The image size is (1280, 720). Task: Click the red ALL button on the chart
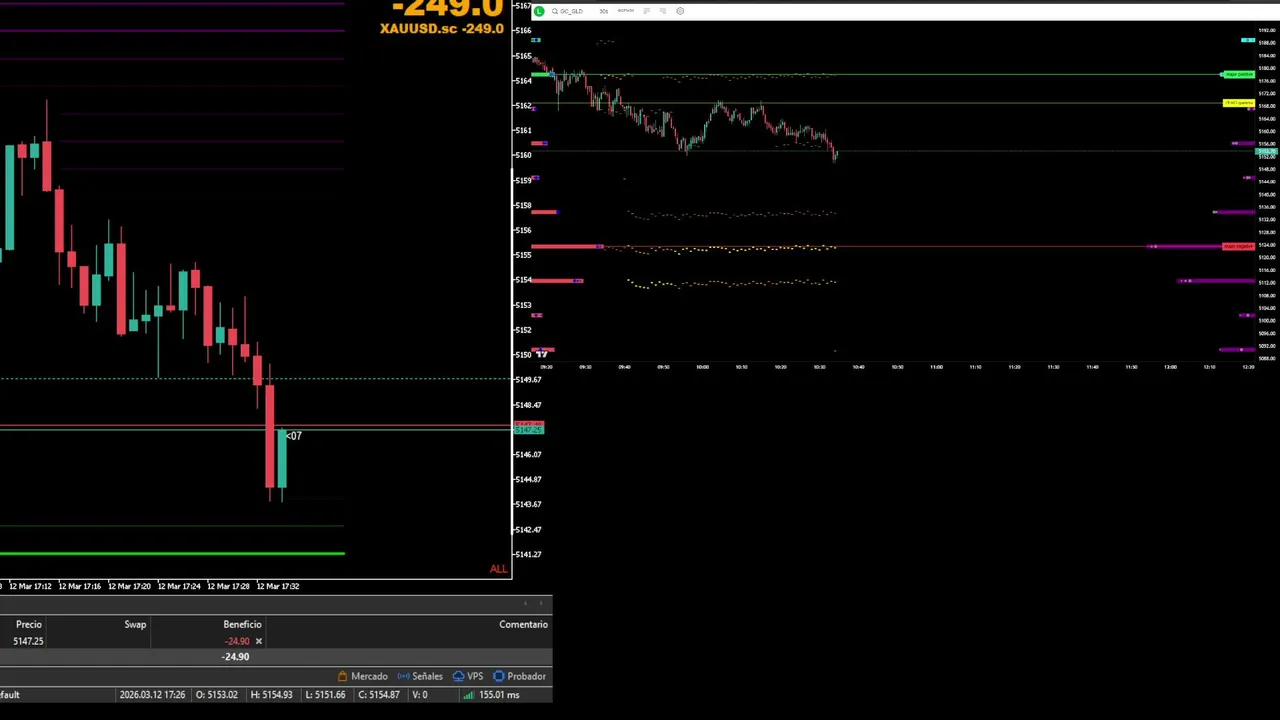pyautogui.click(x=498, y=569)
